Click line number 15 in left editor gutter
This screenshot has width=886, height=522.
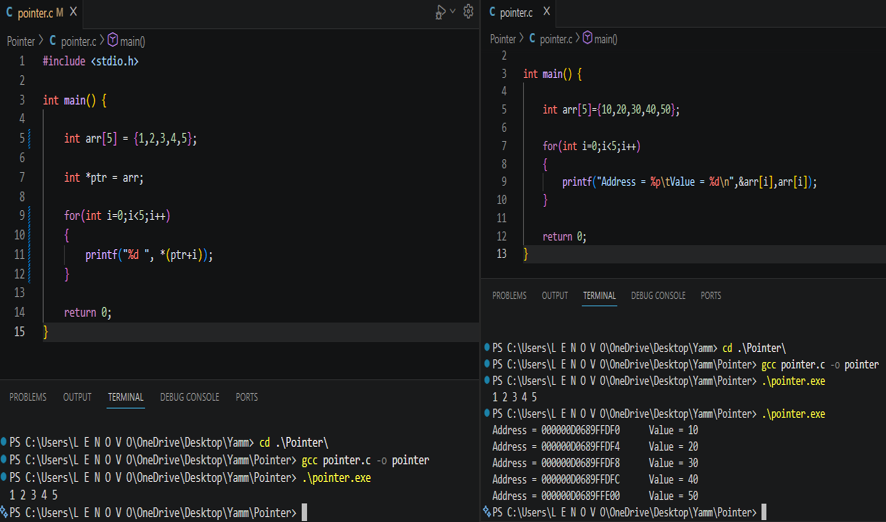pyautogui.click(x=20, y=332)
